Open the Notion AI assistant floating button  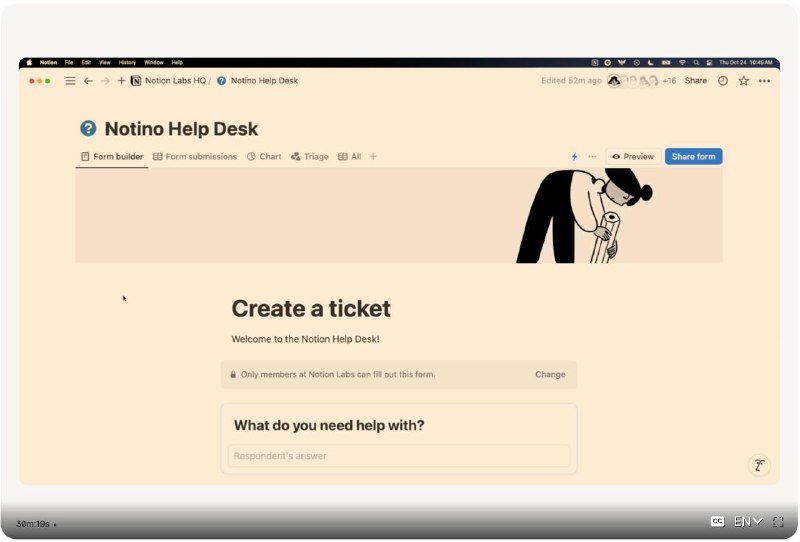click(759, 465)
